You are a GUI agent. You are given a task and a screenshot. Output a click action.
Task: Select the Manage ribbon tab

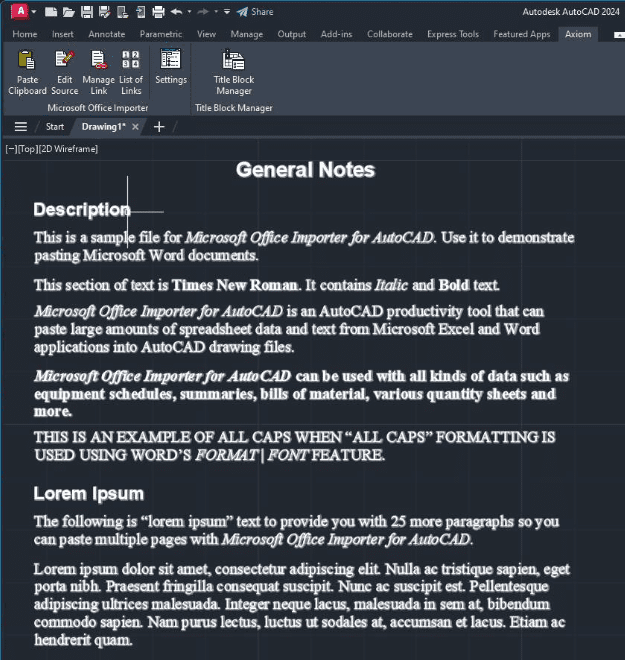click(x=247, y=34)
